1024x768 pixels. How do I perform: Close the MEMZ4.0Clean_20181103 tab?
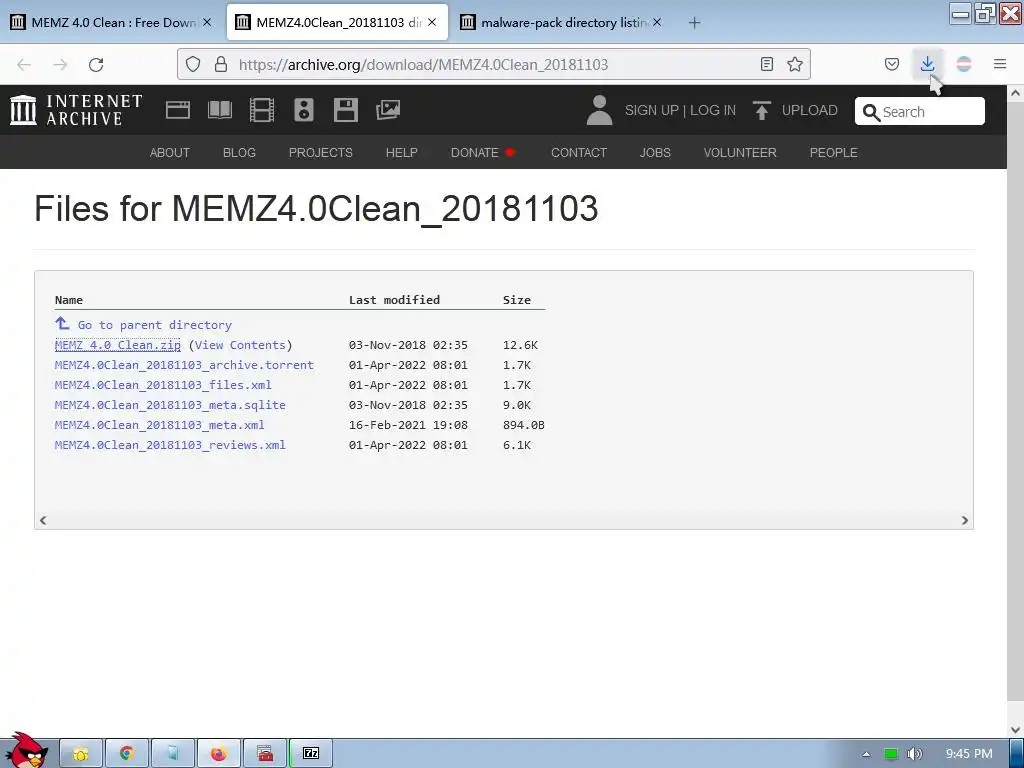point(432,22)
